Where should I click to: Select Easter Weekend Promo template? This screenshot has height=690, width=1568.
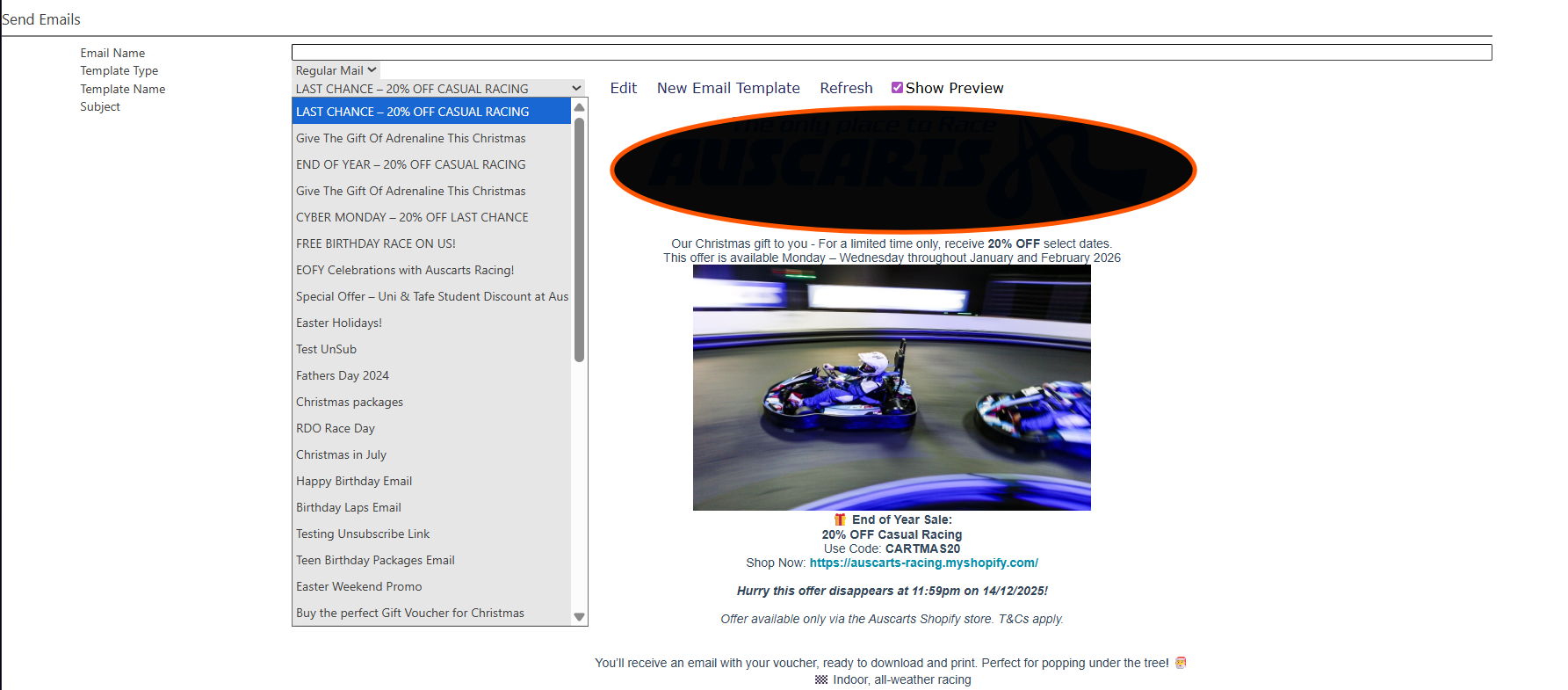tap(358, 586)
